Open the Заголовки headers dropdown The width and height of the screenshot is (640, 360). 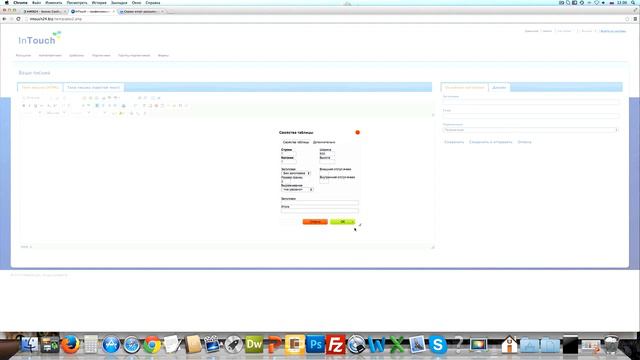(x=296, y=173)
